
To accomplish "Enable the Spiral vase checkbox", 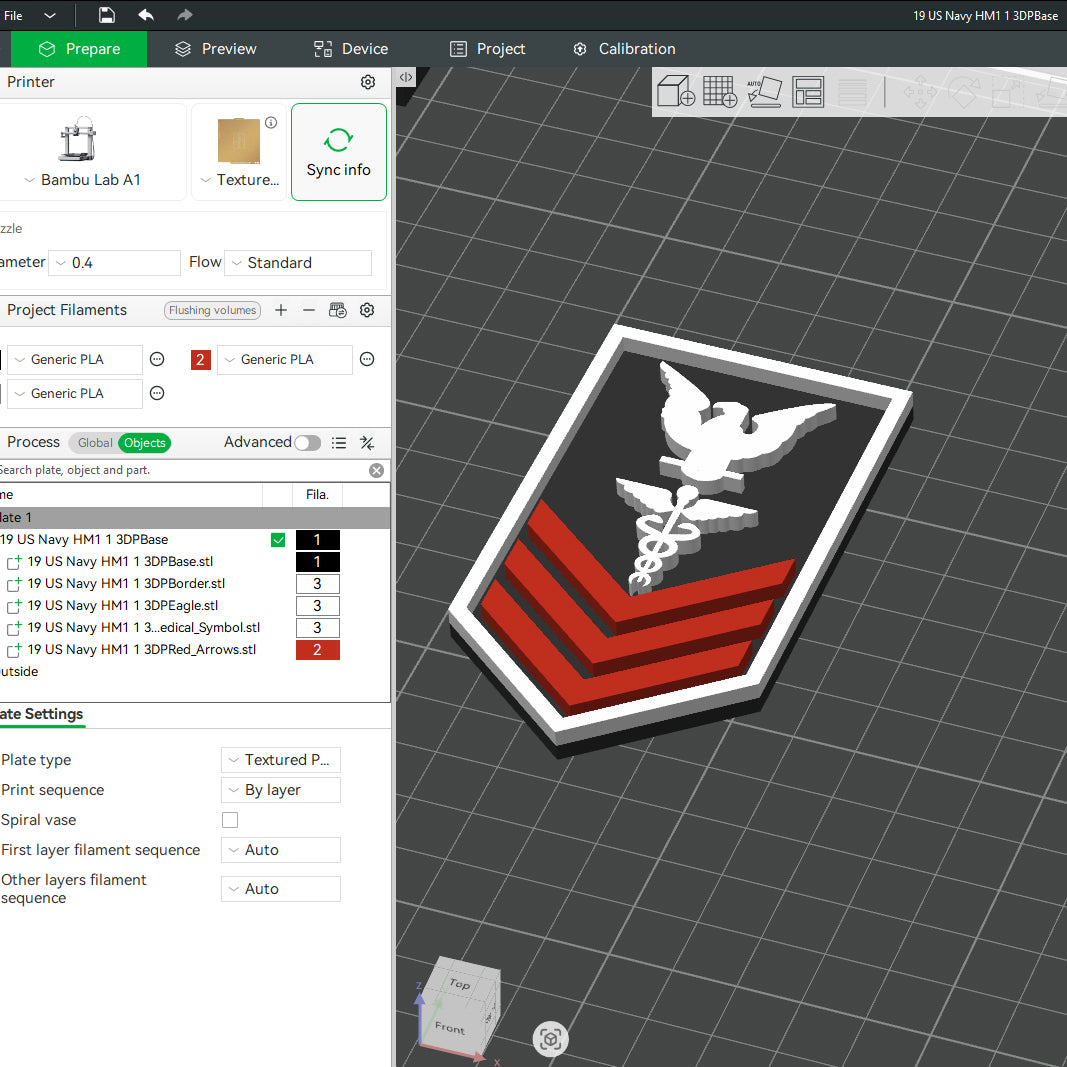I will pos(230,820).
